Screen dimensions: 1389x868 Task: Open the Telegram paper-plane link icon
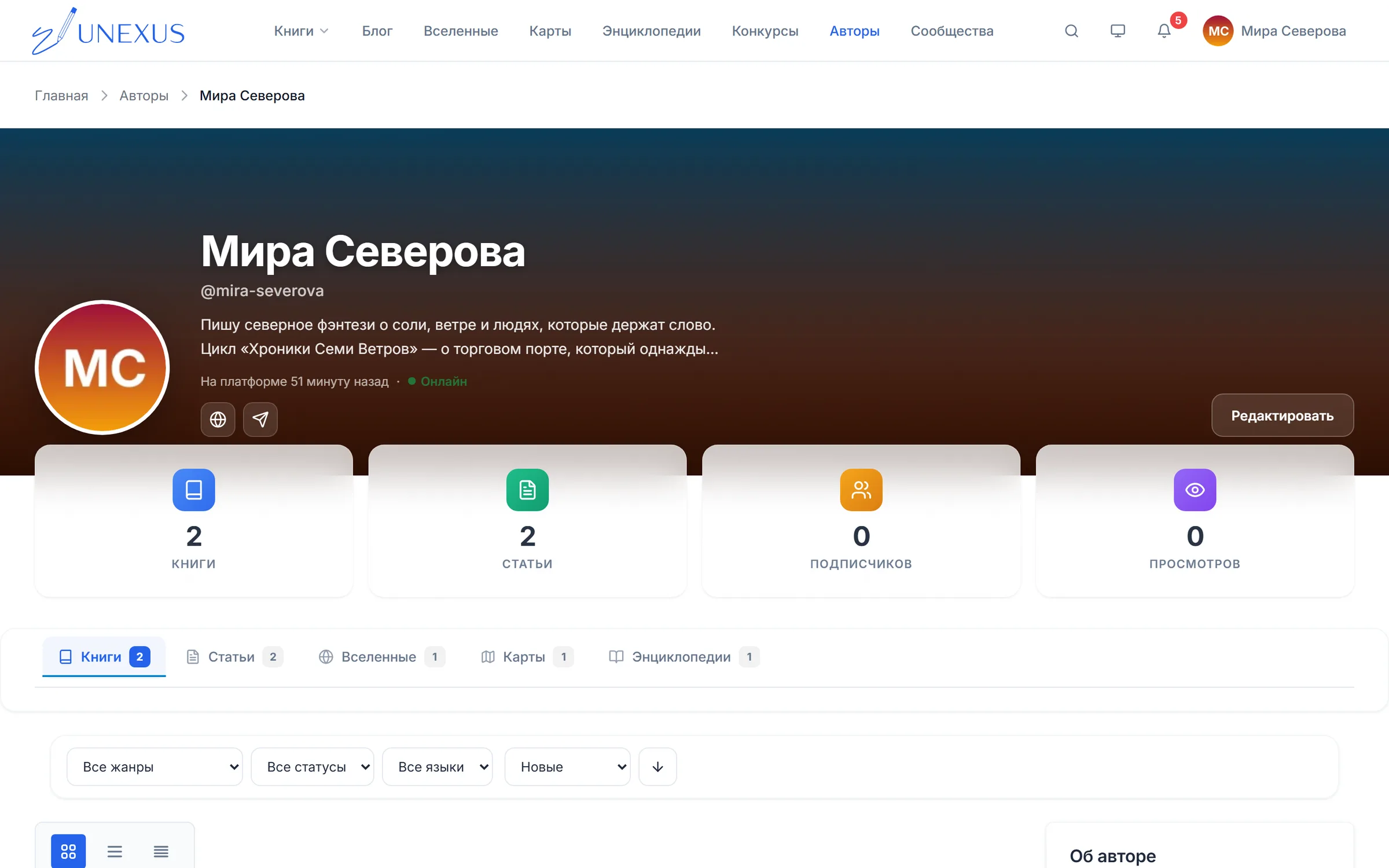pos(260,419)
